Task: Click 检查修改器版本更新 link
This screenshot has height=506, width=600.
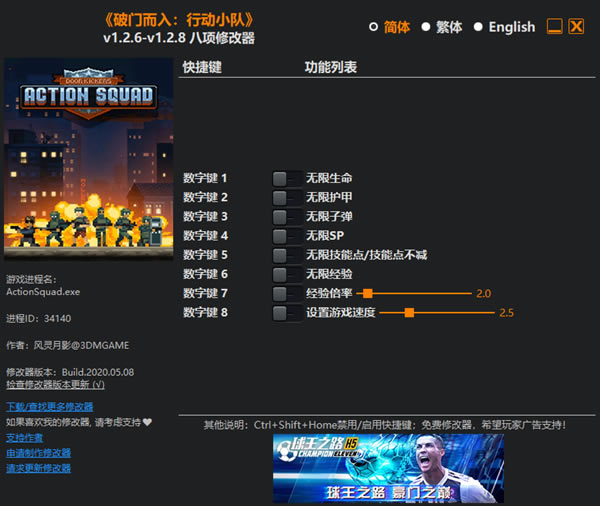Action: [55, 384]
